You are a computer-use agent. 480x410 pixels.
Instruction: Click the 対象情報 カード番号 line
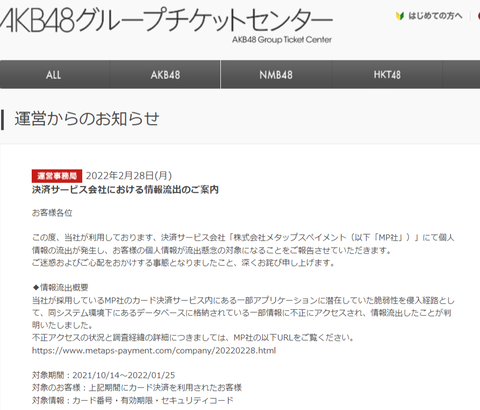click(x=133, y=400)
